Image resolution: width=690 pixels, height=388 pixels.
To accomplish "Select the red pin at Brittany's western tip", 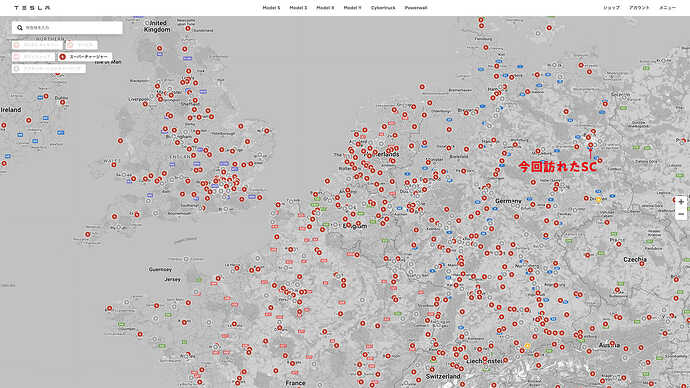I will click(x=109, y=308).
